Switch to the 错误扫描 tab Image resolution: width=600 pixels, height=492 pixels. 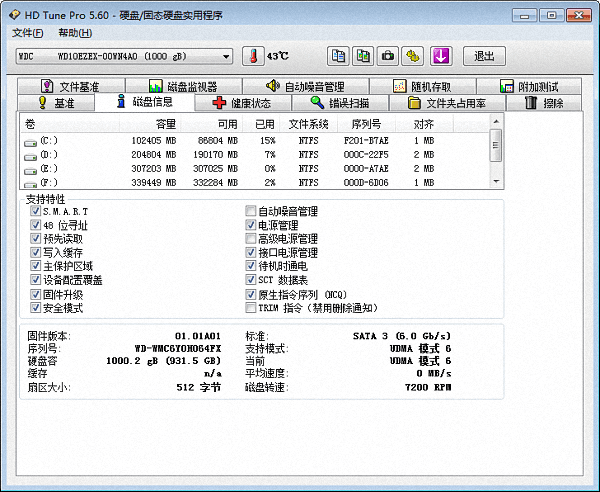[x=339, y=103]
